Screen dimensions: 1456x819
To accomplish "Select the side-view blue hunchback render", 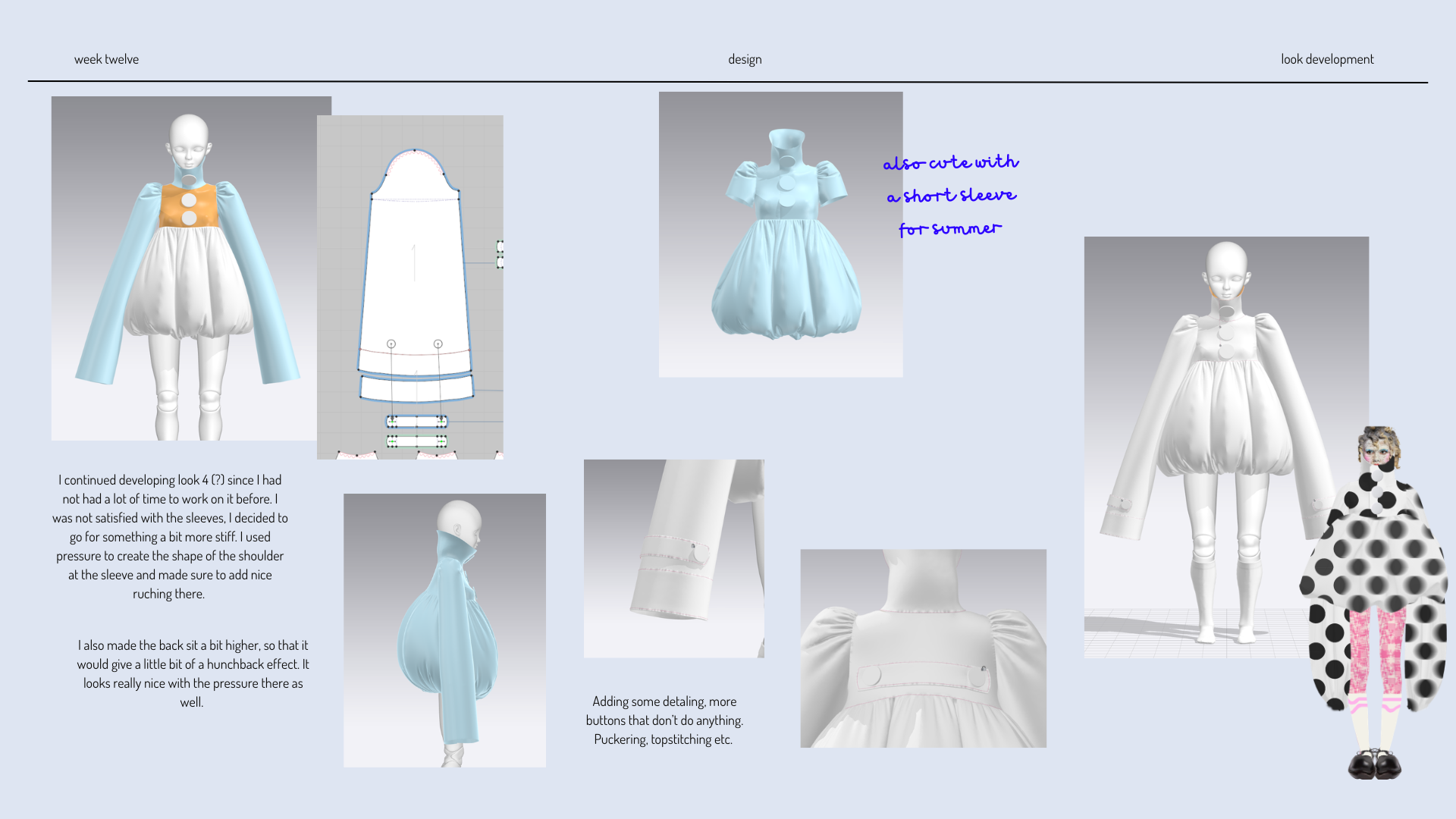I will coord(444,630).
